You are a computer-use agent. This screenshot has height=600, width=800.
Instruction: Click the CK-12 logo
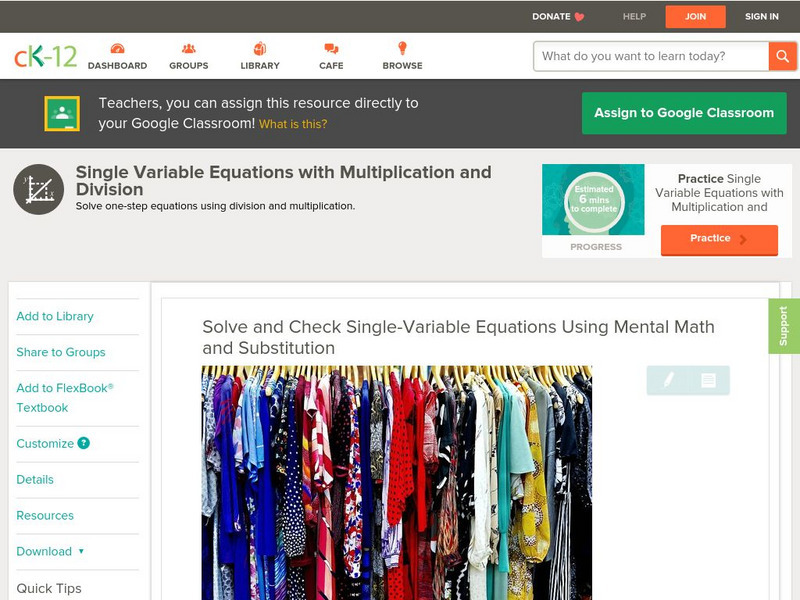coord(45,56)
